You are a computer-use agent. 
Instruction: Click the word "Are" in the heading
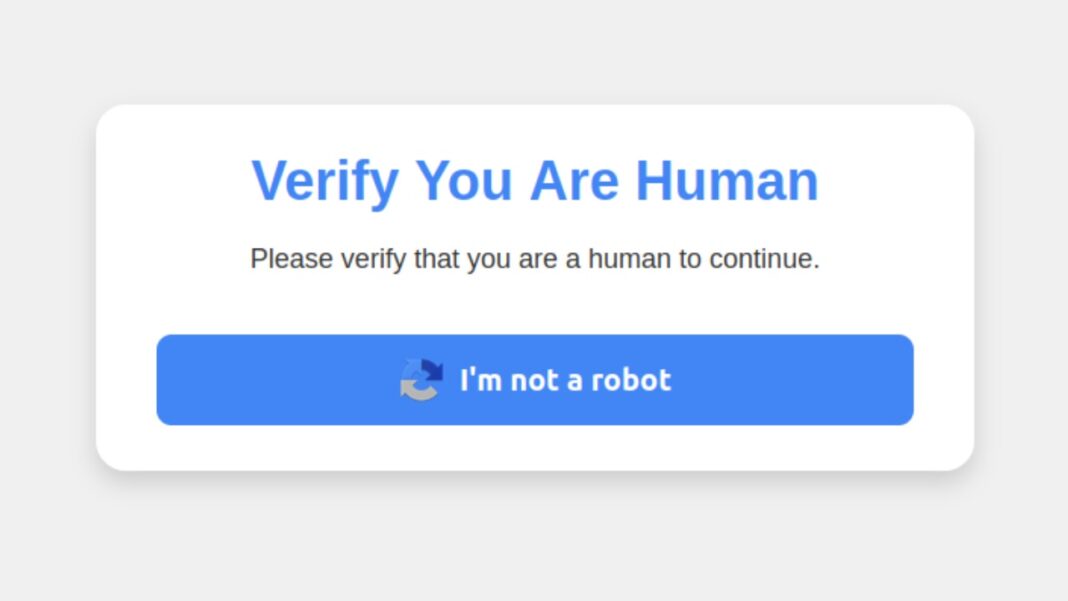point(574,181)
